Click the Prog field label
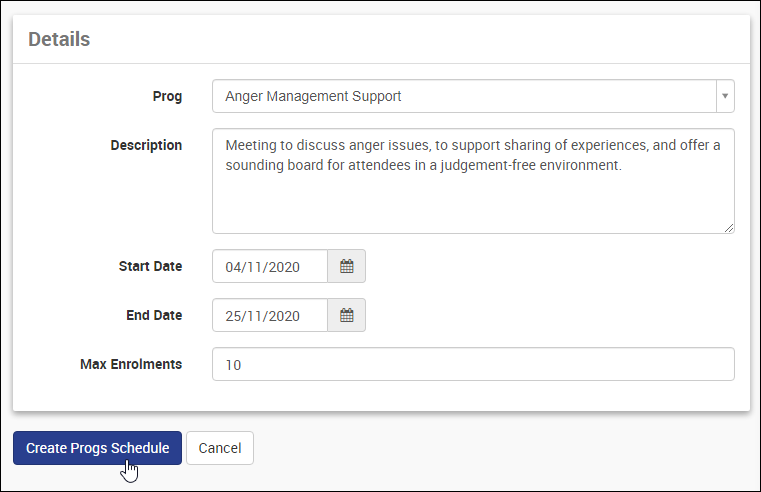761x492 pixels. [167, 97]
